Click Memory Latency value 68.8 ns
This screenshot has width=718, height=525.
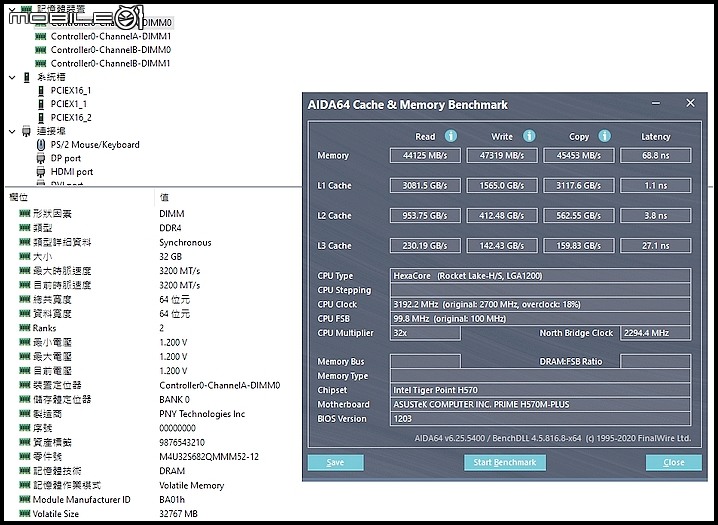point(656,156)
